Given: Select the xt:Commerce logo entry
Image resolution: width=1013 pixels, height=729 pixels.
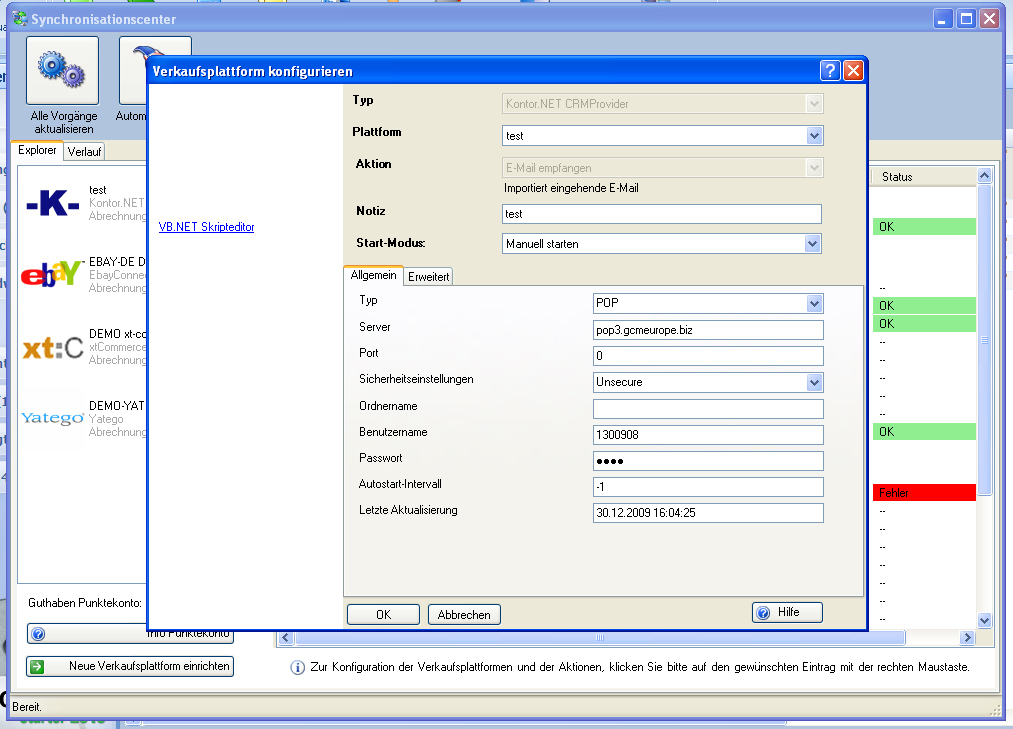Looking at the screenshot, I should (53, 346).
